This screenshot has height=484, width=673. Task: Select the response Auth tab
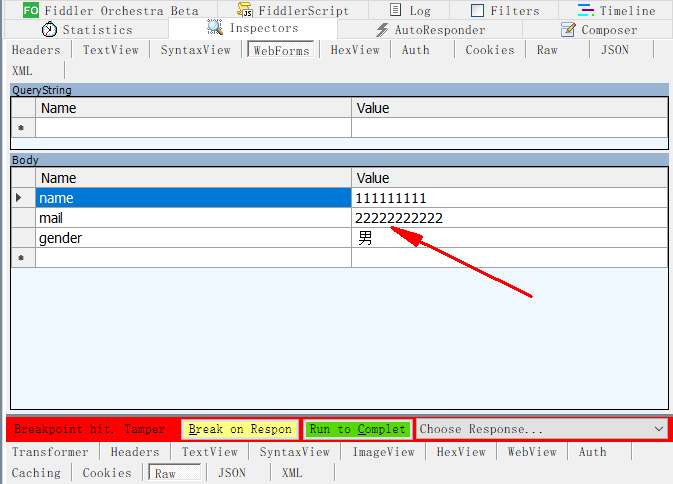(x=592, y=452)
